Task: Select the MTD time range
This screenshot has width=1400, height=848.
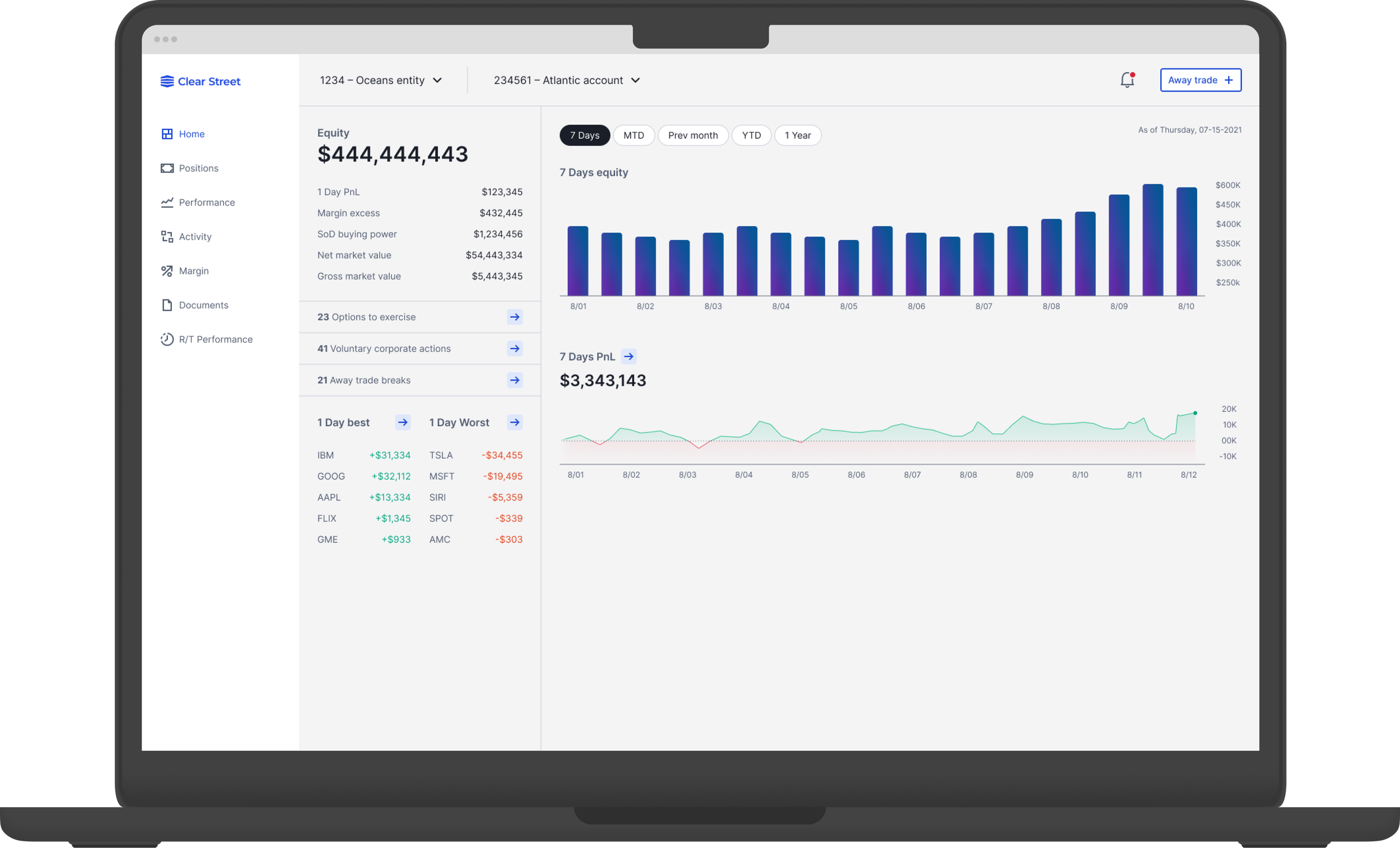Action: [x=633, y=135]
